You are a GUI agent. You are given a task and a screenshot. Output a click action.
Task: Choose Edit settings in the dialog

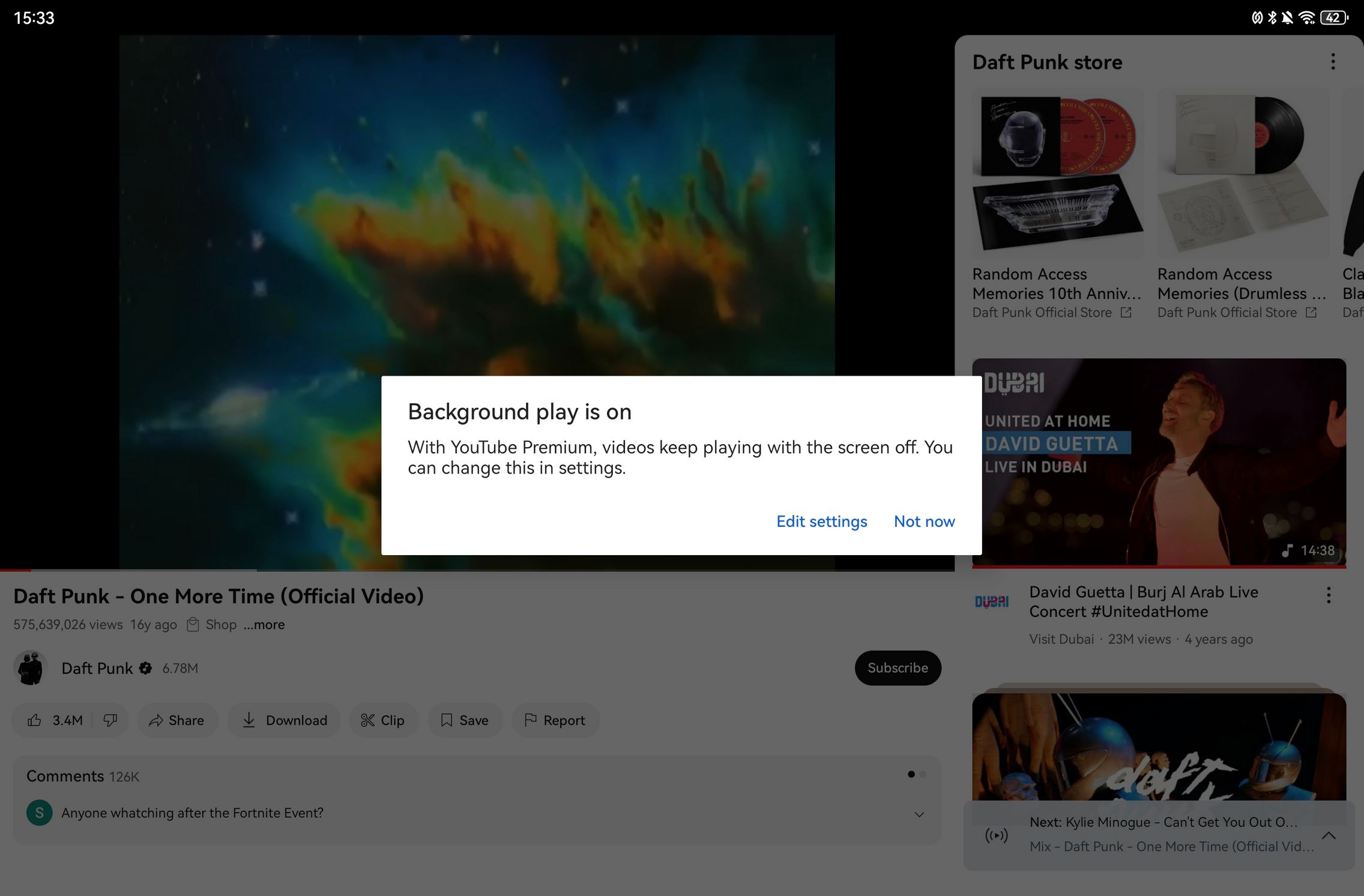click(821, 522)
